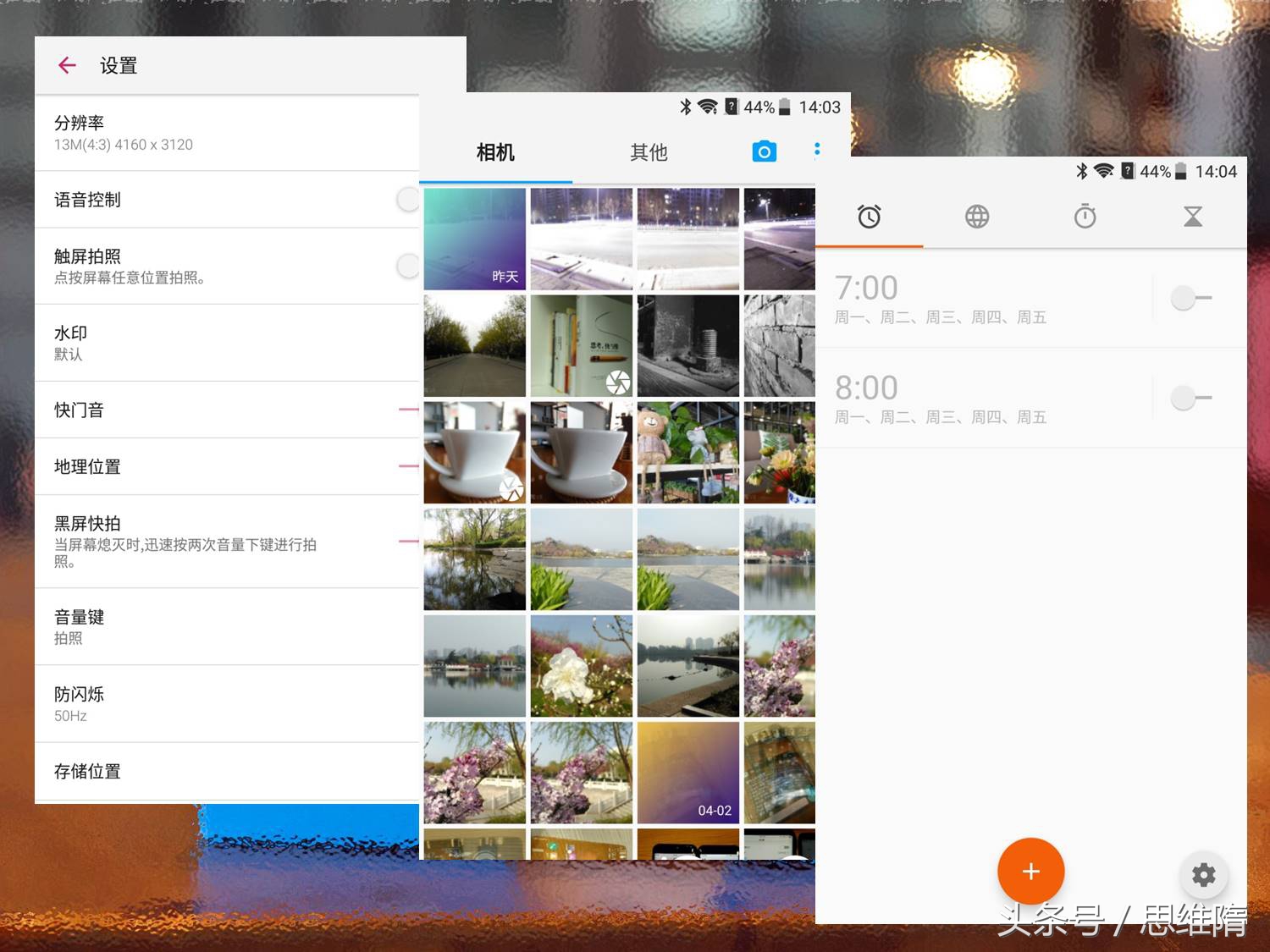Toggle the 7:00 alarm switch
1270x952 pixels.
[x=1190, y=298]
